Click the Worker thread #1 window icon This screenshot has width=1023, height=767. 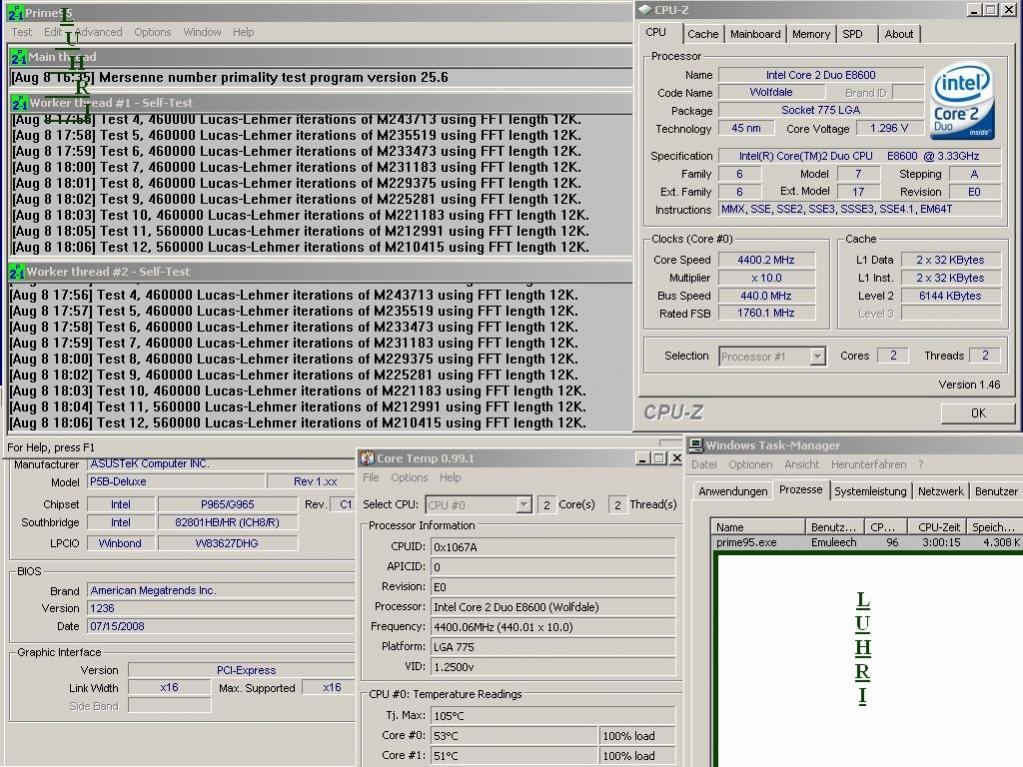coord(20,103)
